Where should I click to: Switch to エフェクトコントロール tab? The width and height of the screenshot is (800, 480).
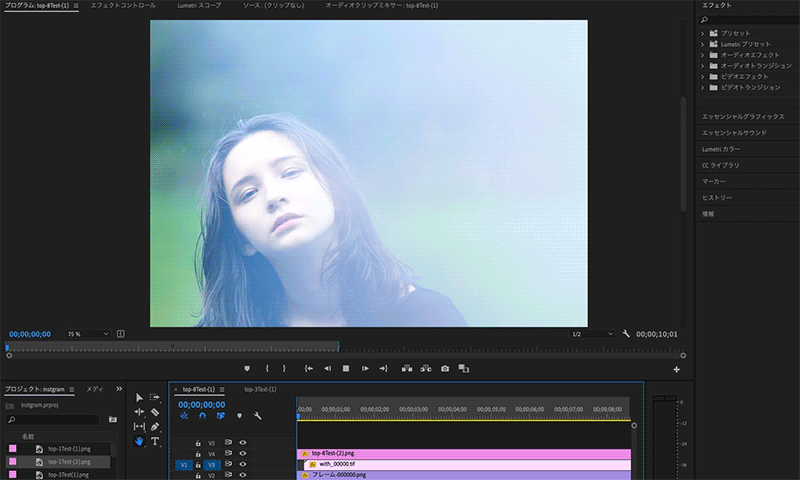(123, 6)
